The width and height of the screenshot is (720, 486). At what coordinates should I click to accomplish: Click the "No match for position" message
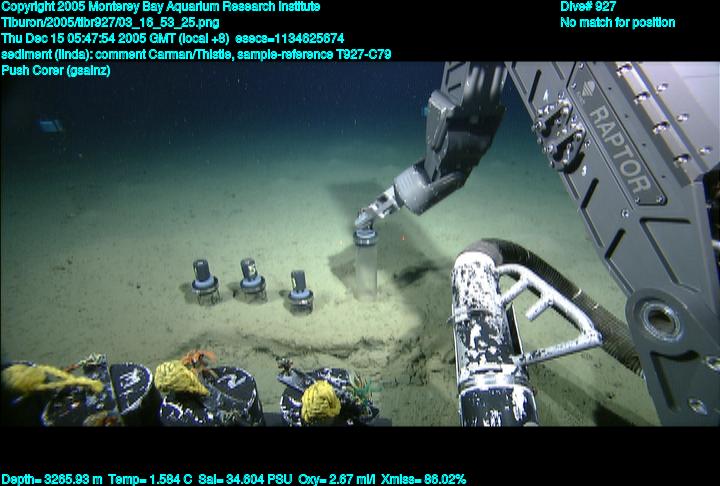tap(617, 22)
